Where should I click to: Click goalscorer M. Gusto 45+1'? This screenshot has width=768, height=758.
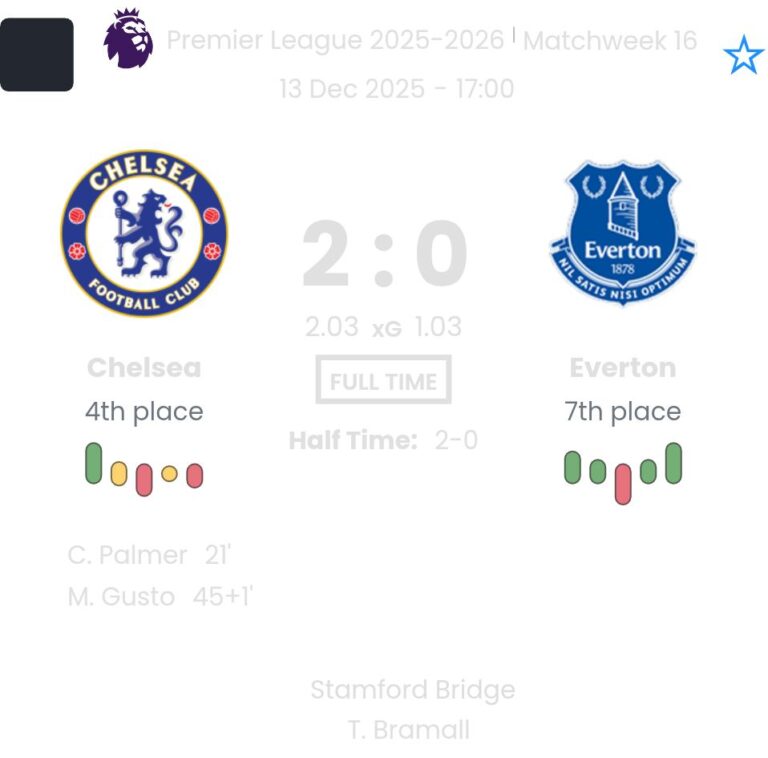coord(160,597)
